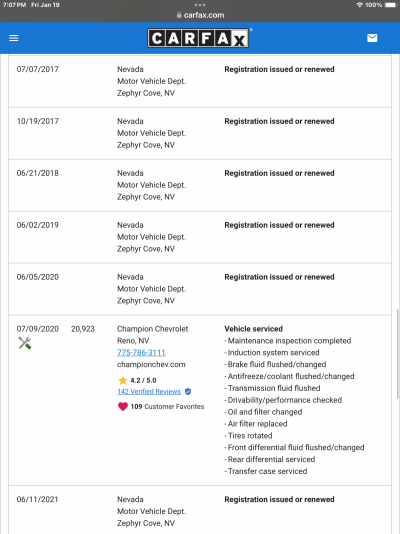Image resolution: width=400 pixels, height=534 pixels.
Task: Tap the lock icon beside carfax.com
Action: click(179, 15)
